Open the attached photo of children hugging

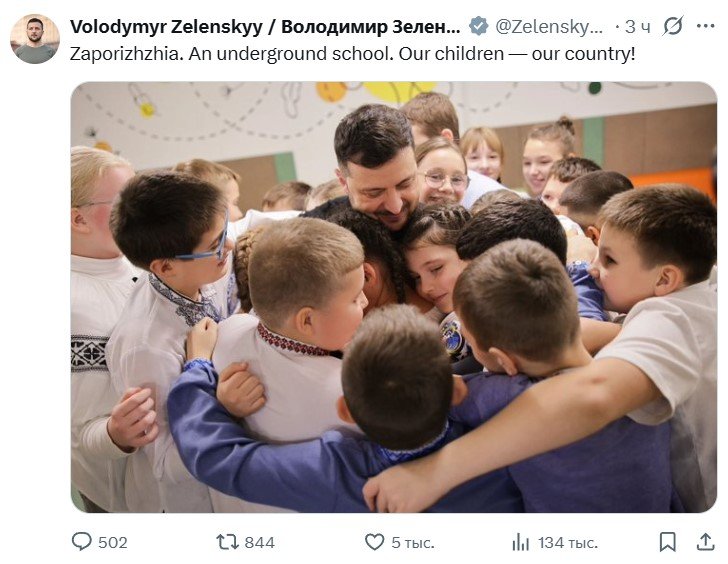click(394, 297)
